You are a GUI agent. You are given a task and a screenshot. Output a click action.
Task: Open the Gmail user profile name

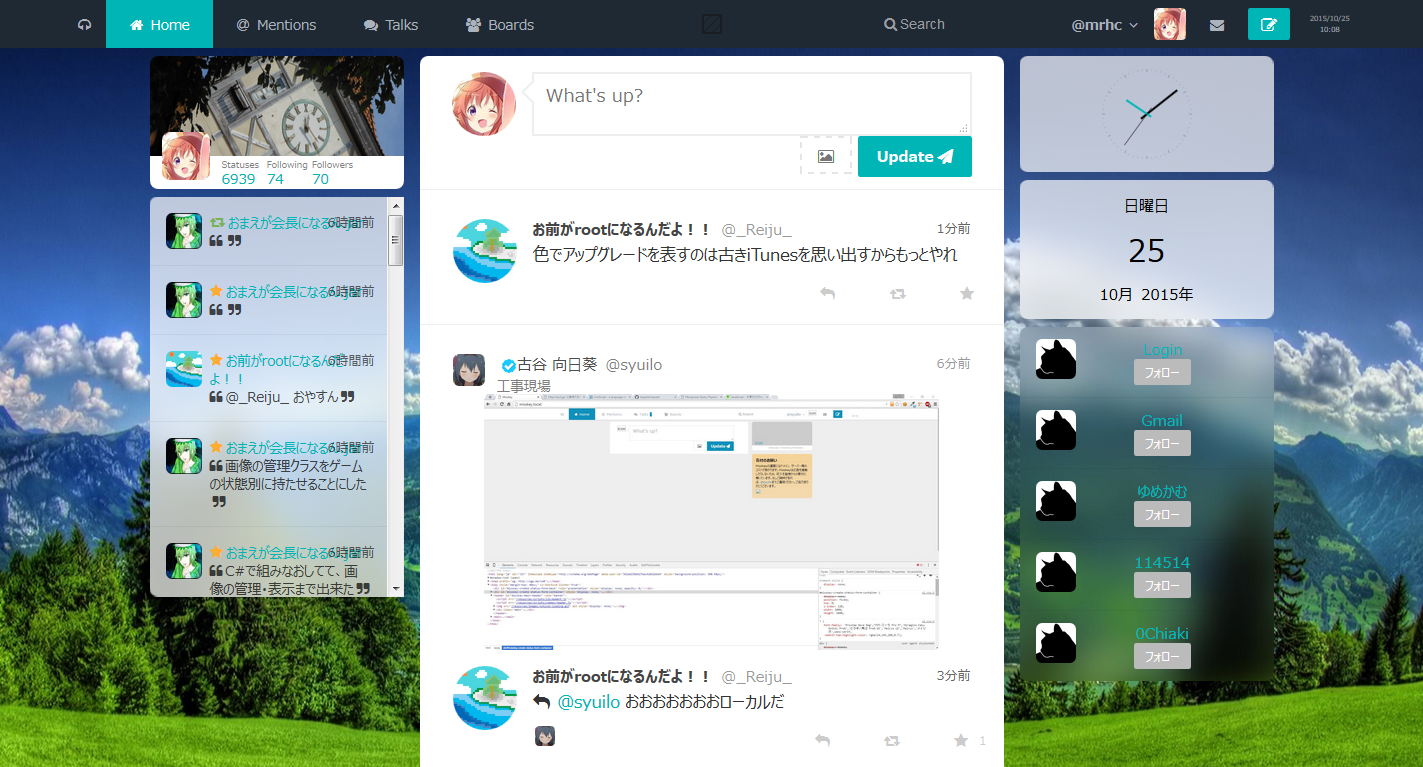[x=1162, y=421]
